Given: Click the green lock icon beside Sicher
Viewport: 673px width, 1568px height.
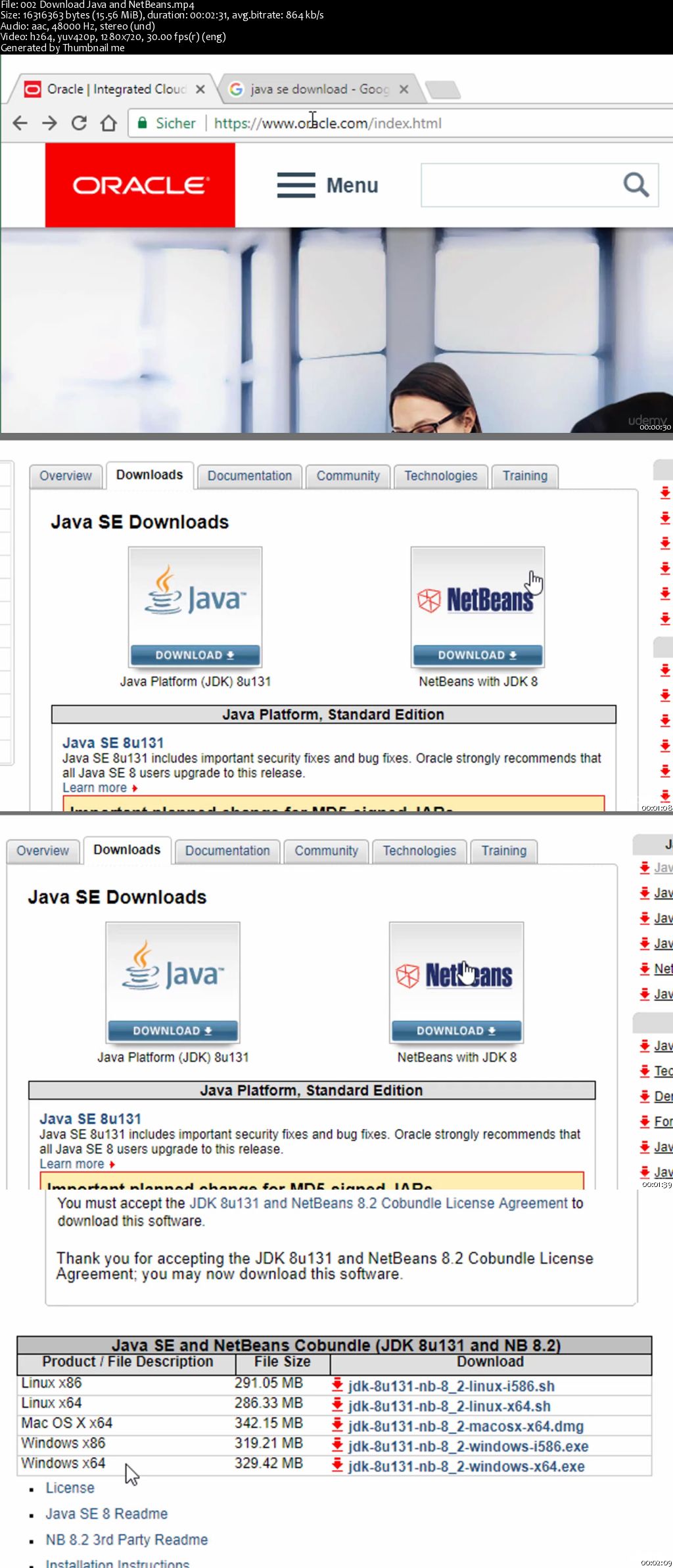Looking at the screenshot, I should pos(141,123).
